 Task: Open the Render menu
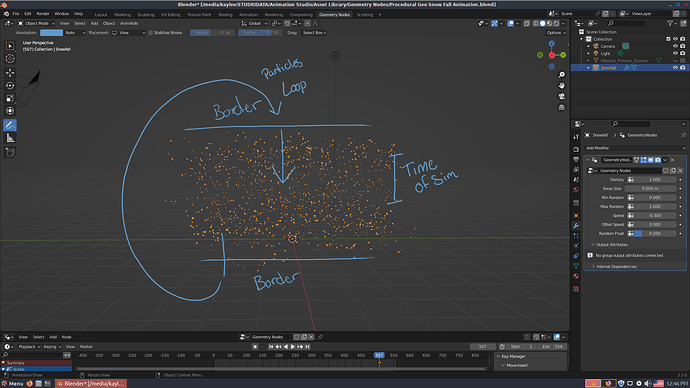click(43, 14)
